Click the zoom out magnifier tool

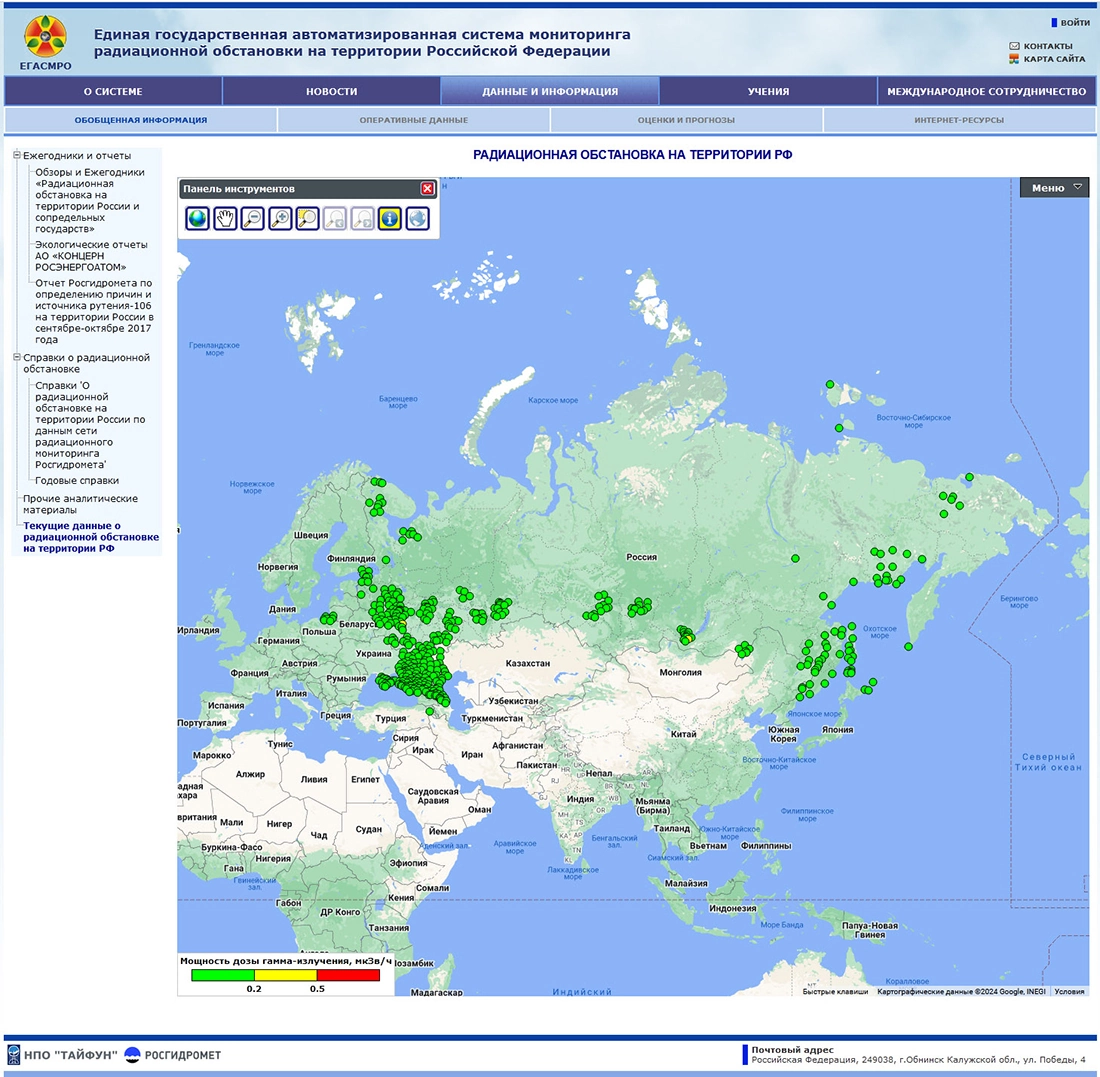[x=252, y=218]
